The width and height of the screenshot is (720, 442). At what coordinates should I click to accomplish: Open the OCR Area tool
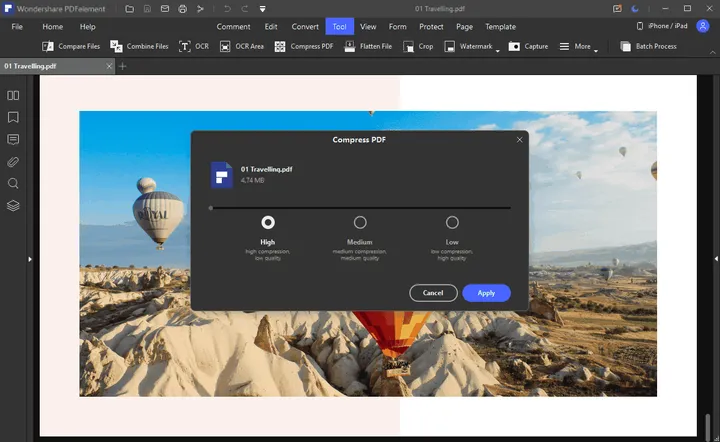pos(225,46)
